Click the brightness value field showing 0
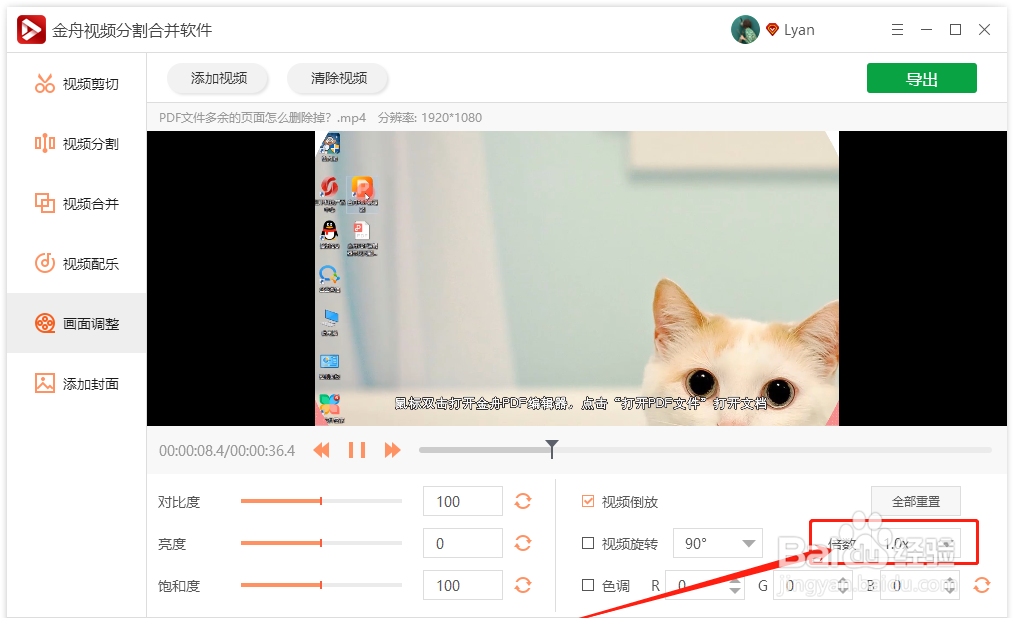Screen dimensions: 1014x619 point(462,543)
